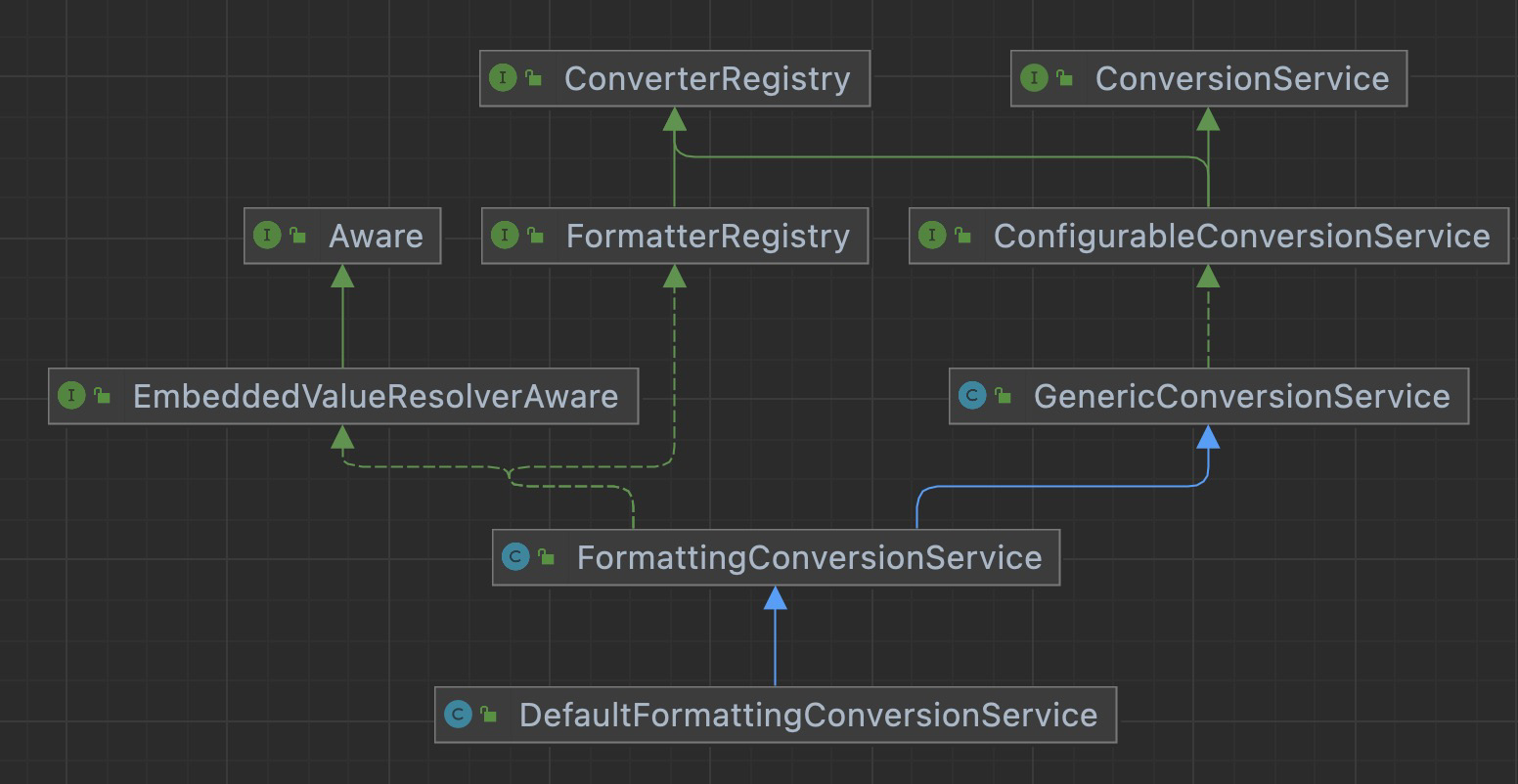Select the ConversionService label
The width and height of the screenshot is (1518, 784).
tap(1242, 78)
